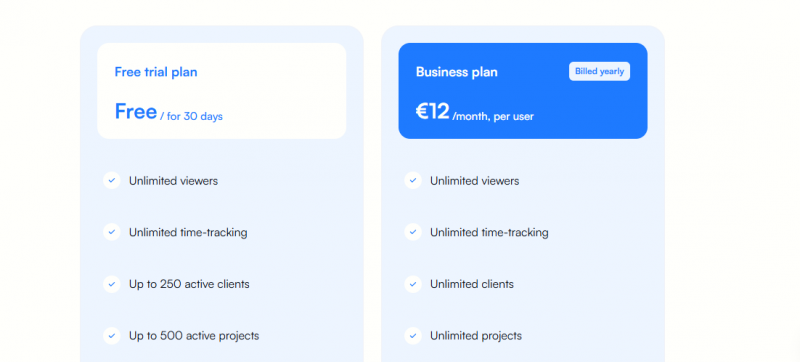800x362 pixels.
Task: Select the Free trial plan heading
Action: click(156, 72)
